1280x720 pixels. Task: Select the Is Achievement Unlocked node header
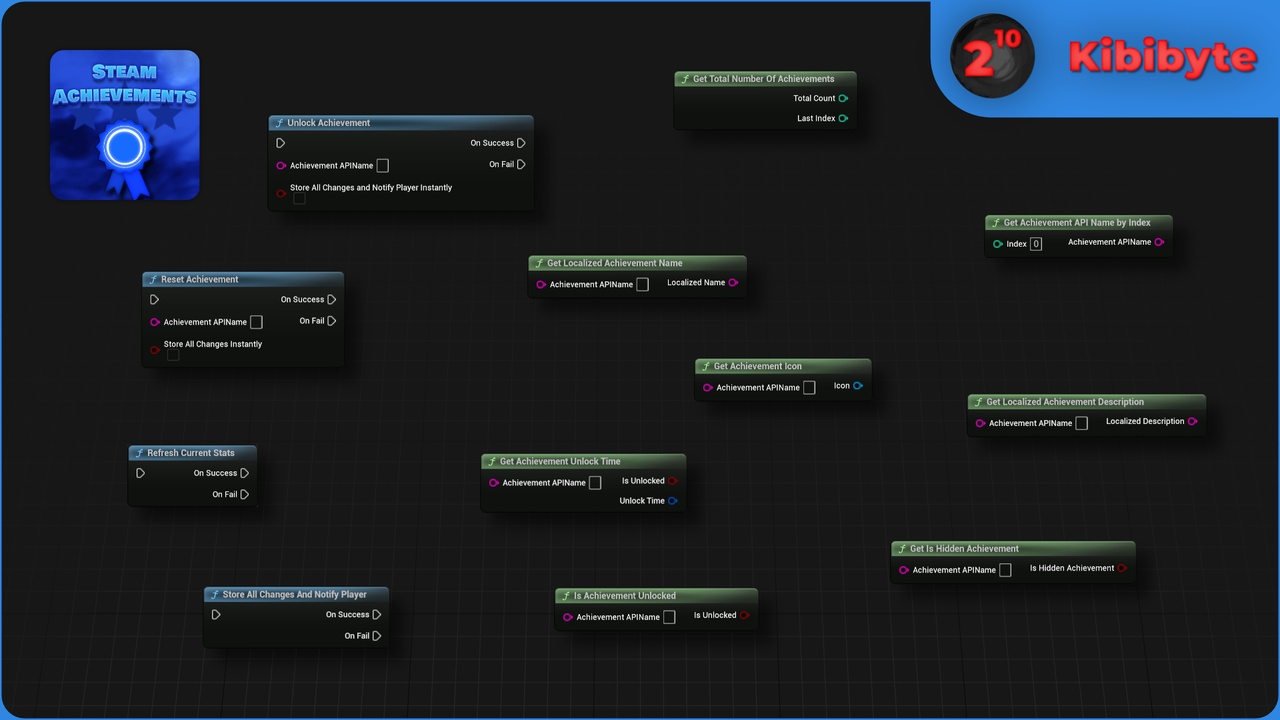(x=656, y=595)
